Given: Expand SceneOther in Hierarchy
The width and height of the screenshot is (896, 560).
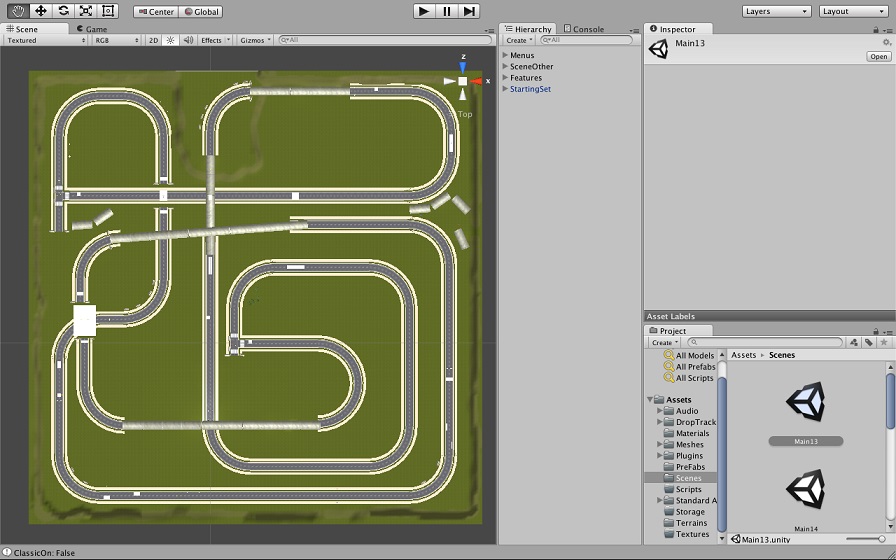Looking at the screenshot, I should click(x=505, y=66).
